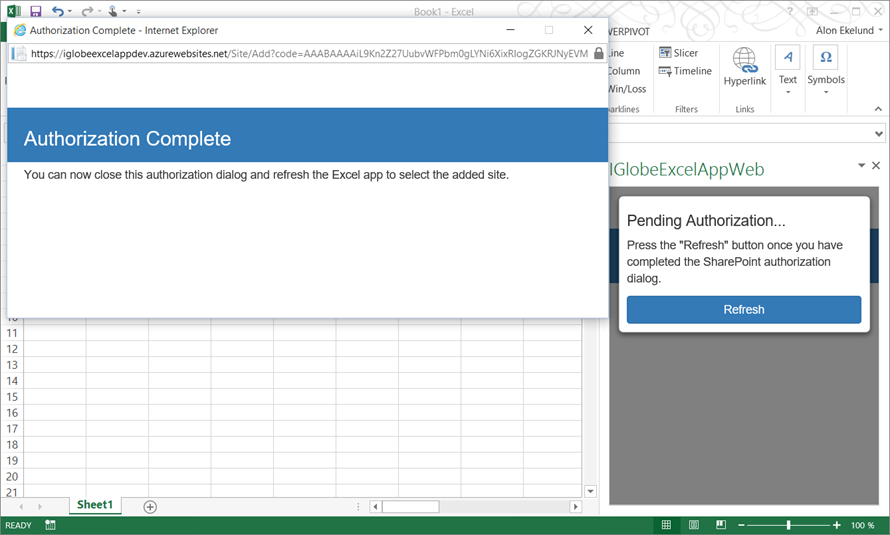
Task: Insert a Hyperlink
Action: click(744, 66)
